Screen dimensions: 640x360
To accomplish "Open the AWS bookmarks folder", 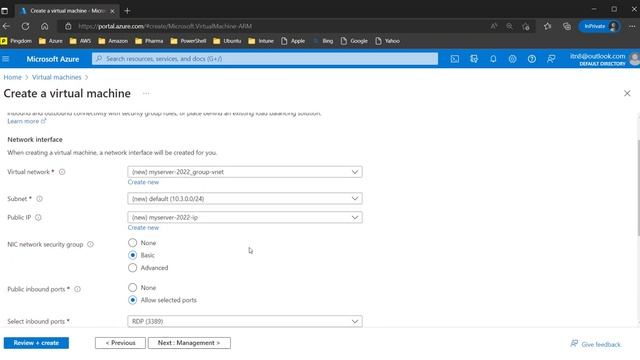I will [x=80, y=41].
